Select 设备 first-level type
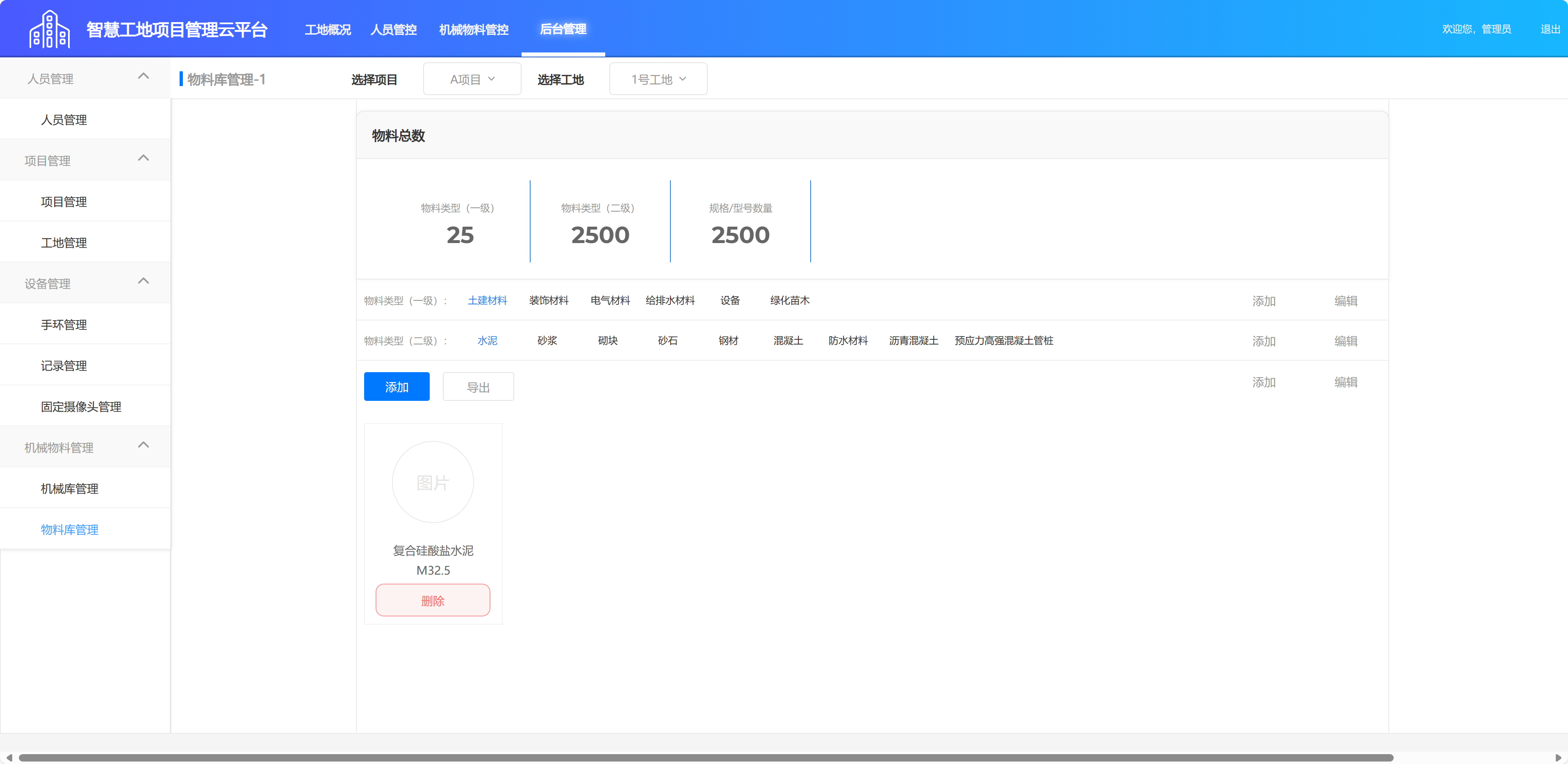1568x764 pixels. coord(730,300)
